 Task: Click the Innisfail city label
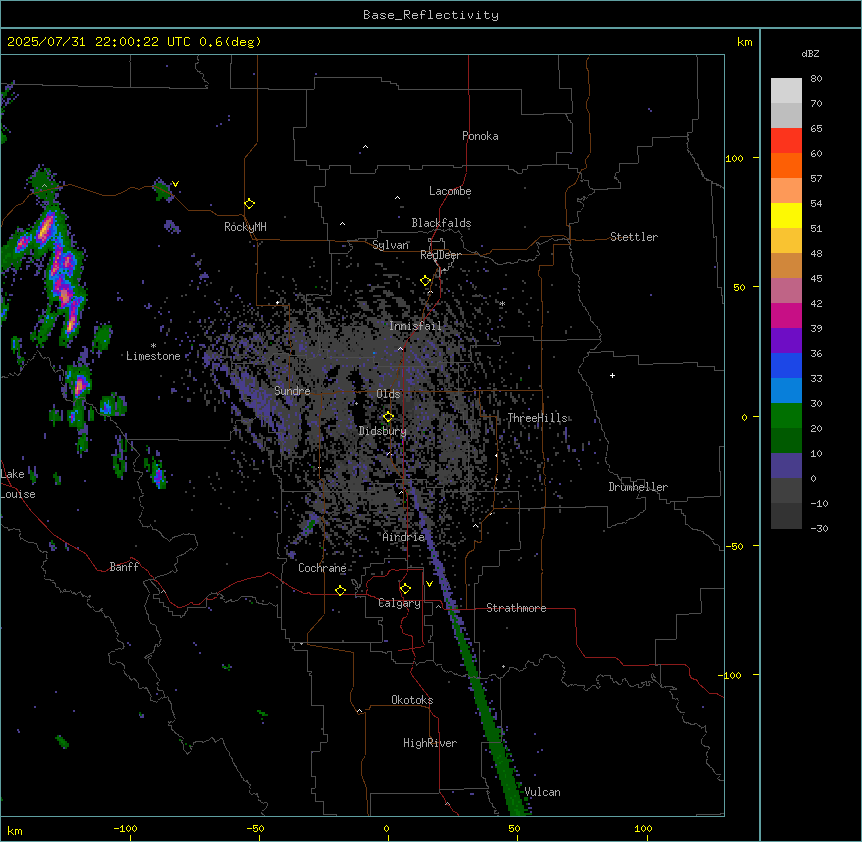click(x=415, y=326)
